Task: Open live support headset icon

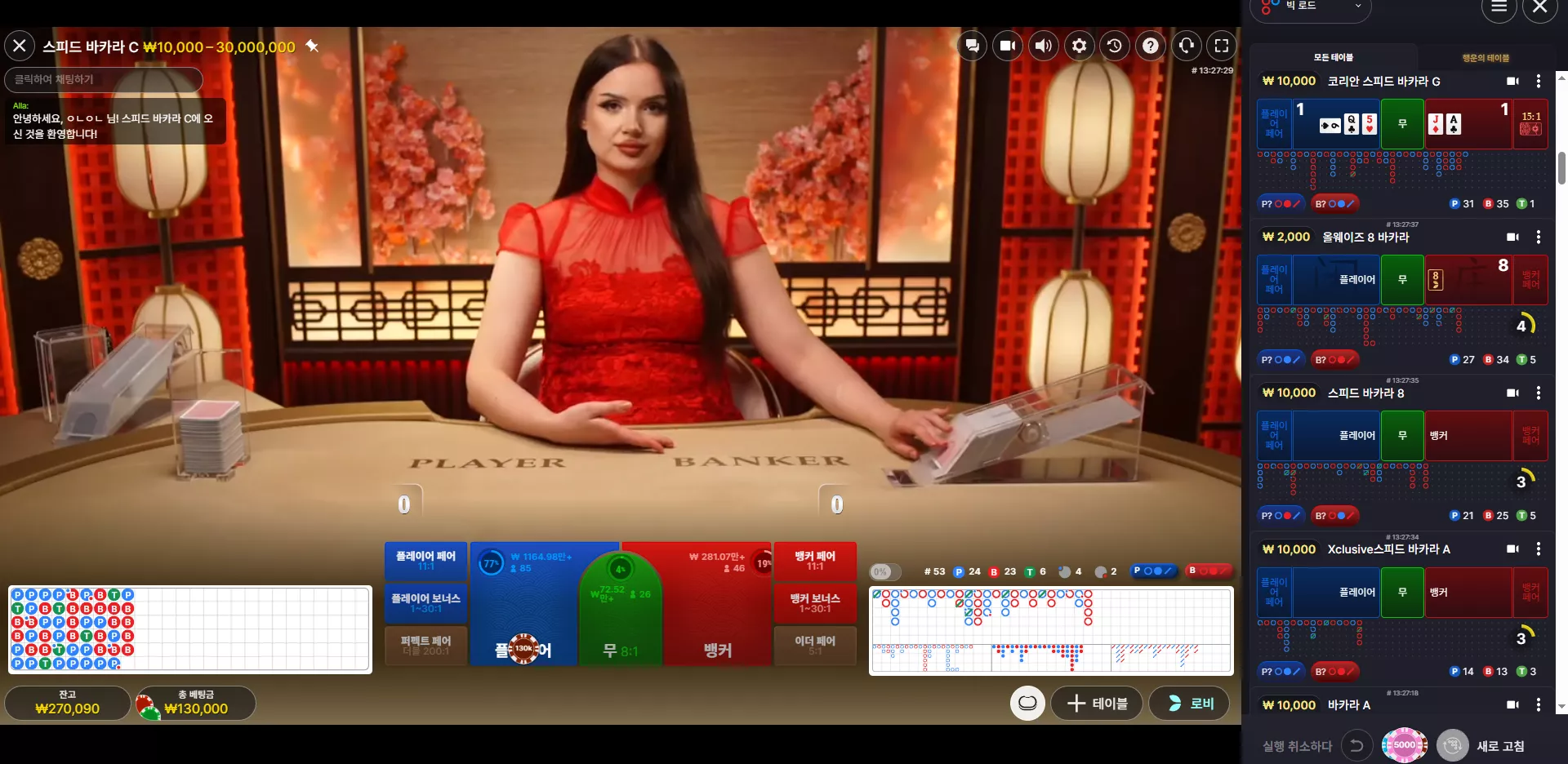Action: click(x=1186, y=46)
